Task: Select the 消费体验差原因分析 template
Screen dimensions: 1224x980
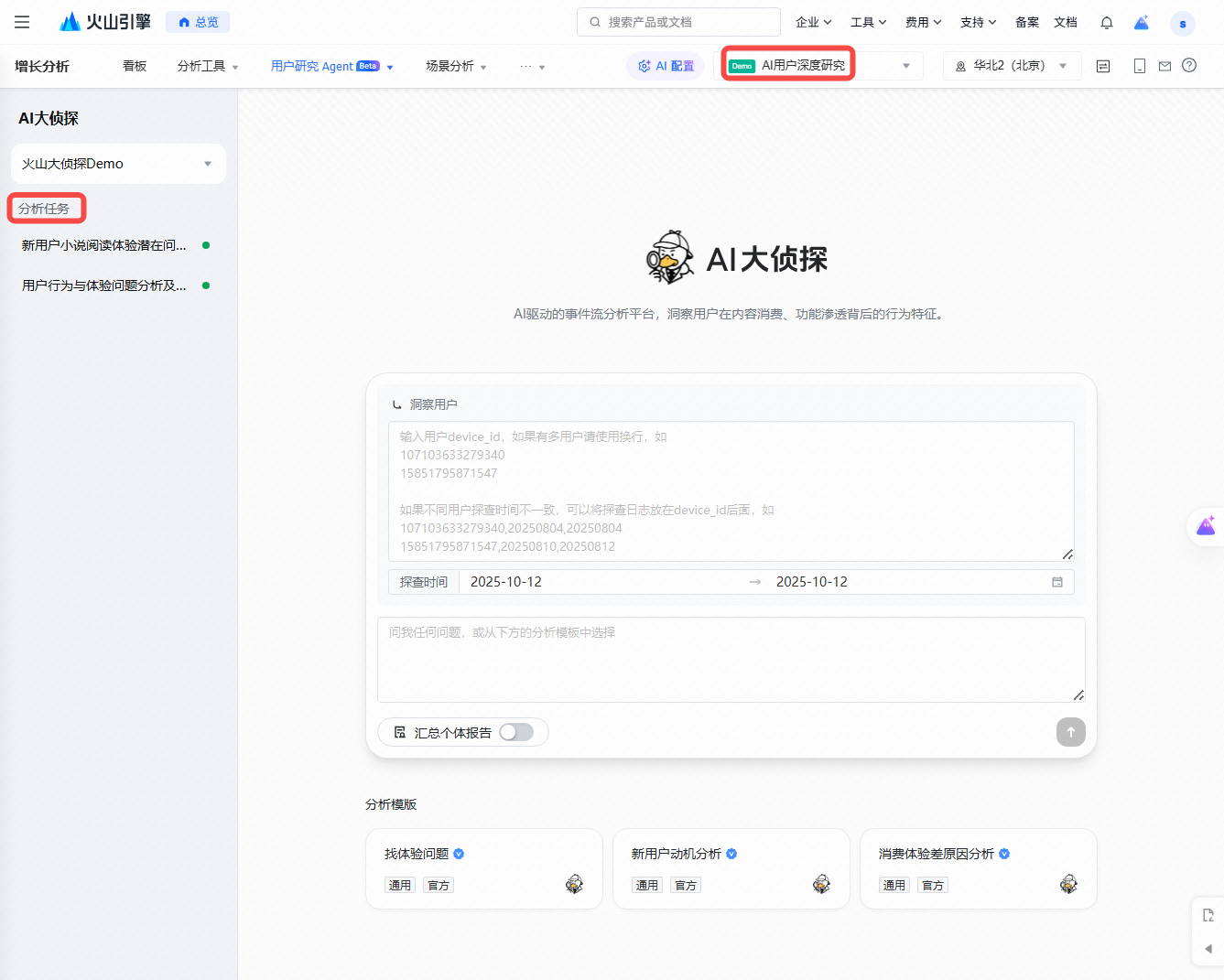Action: [x=979, y=868]
